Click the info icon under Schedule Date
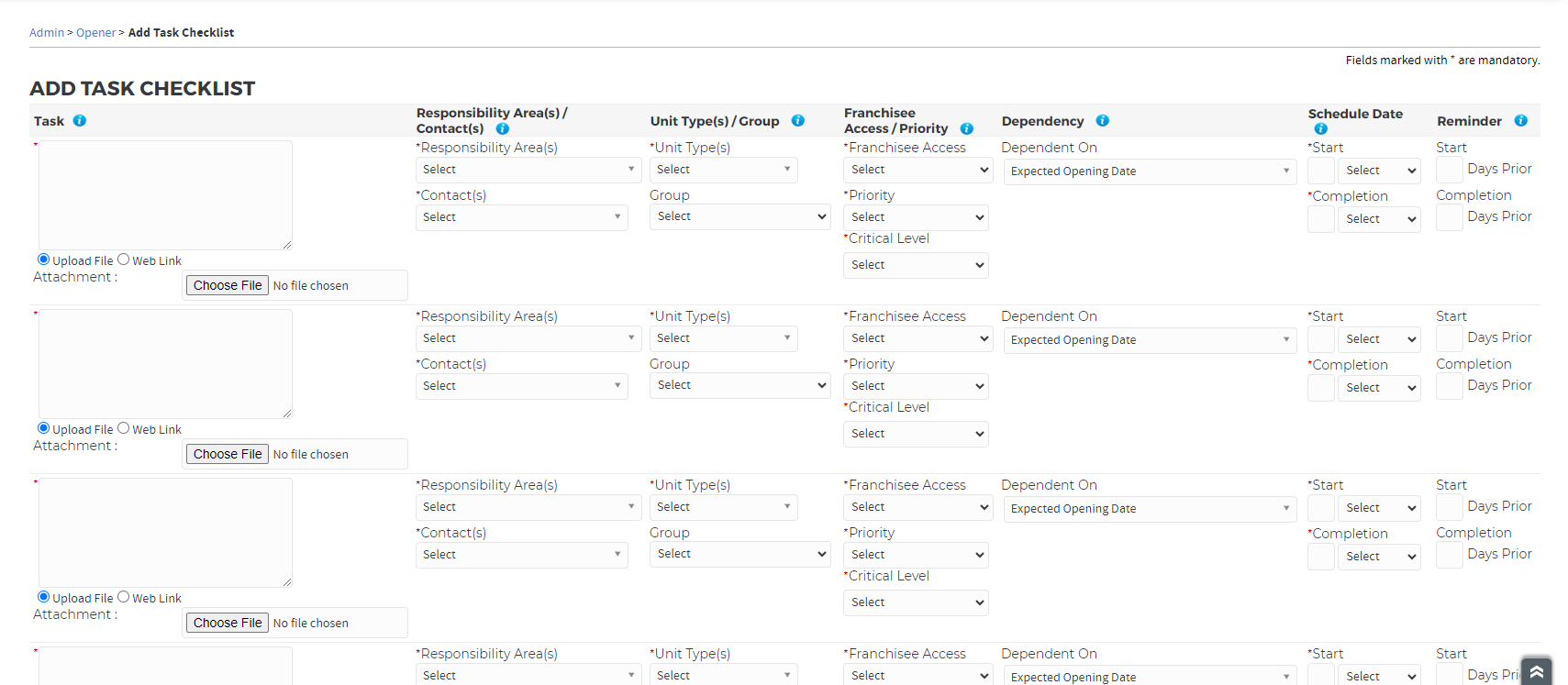The image size is (1568, 685). [x=1321, y=129]
